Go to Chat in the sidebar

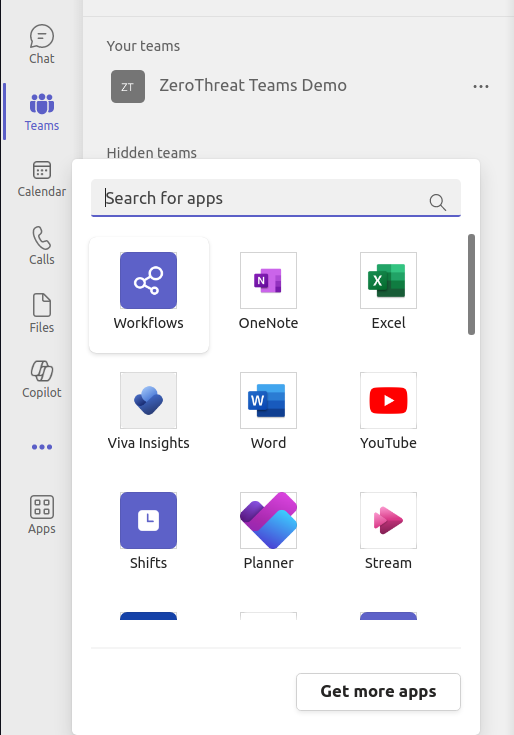[42, 45]
